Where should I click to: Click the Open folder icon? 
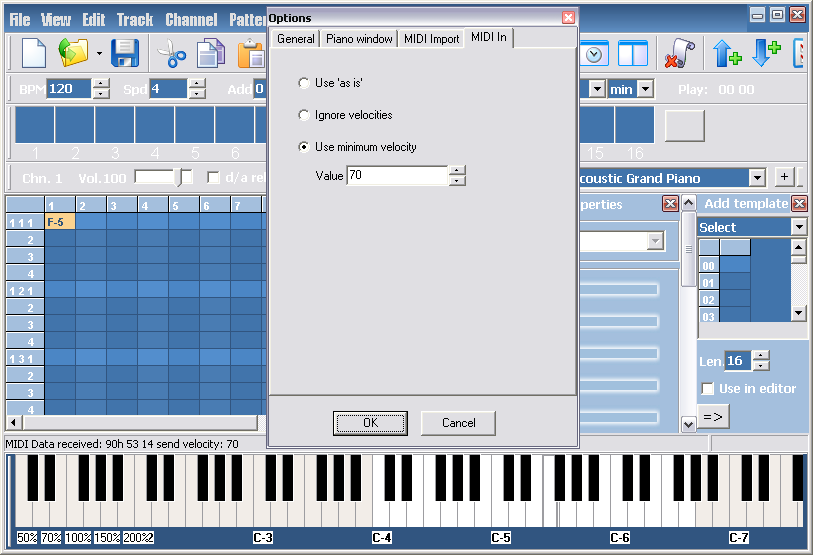pyautogui.click(x=73, y=53)
